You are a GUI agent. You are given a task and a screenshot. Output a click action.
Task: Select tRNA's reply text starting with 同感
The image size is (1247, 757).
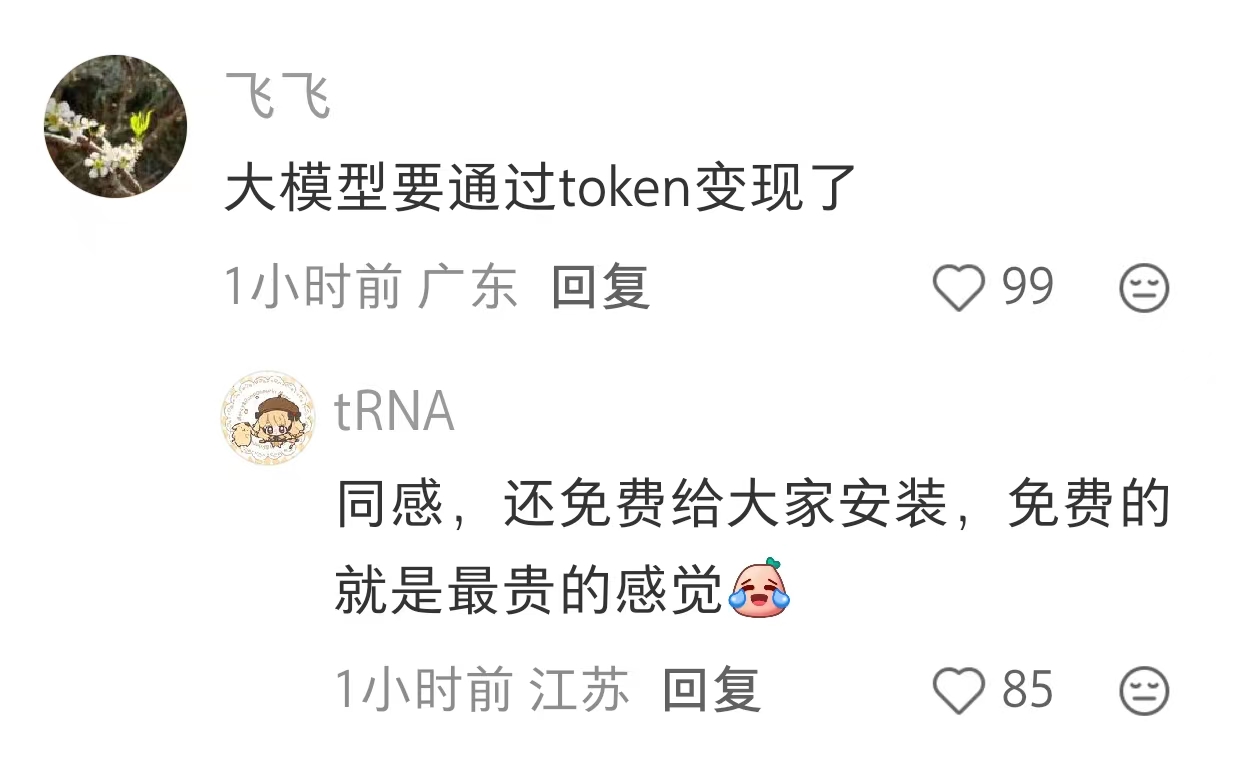tap(752, 549)
